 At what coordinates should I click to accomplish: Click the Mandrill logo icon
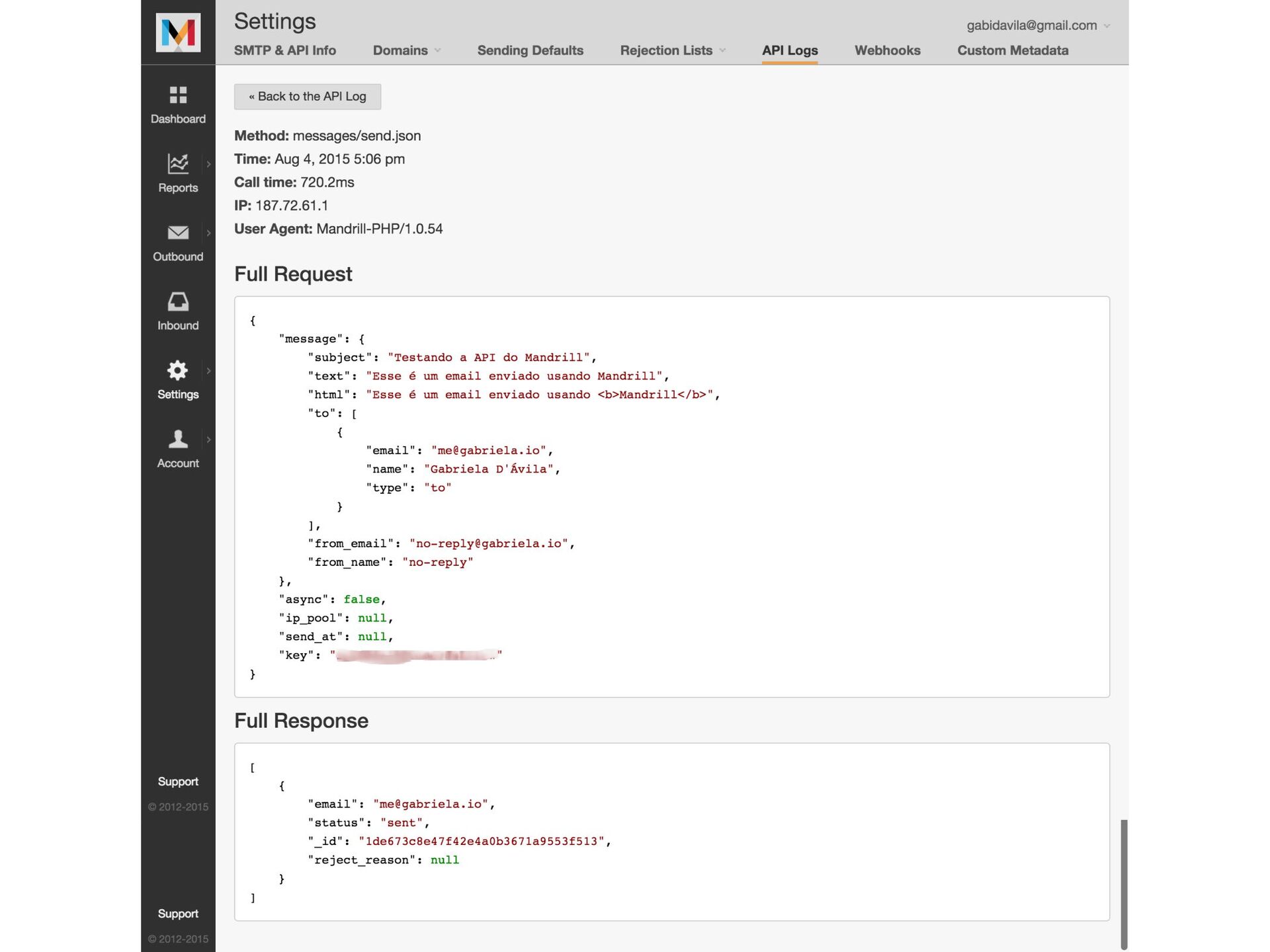[x=178, y=32]
